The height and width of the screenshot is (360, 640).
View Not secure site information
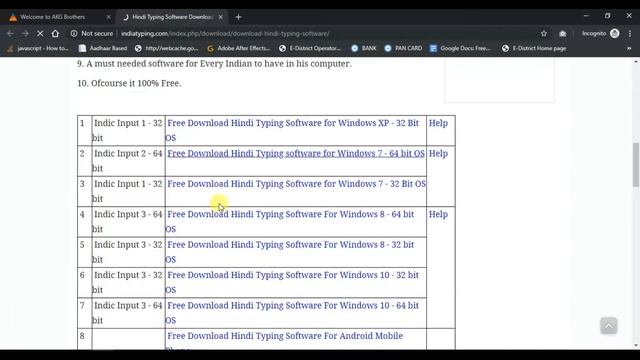(92, 33)
